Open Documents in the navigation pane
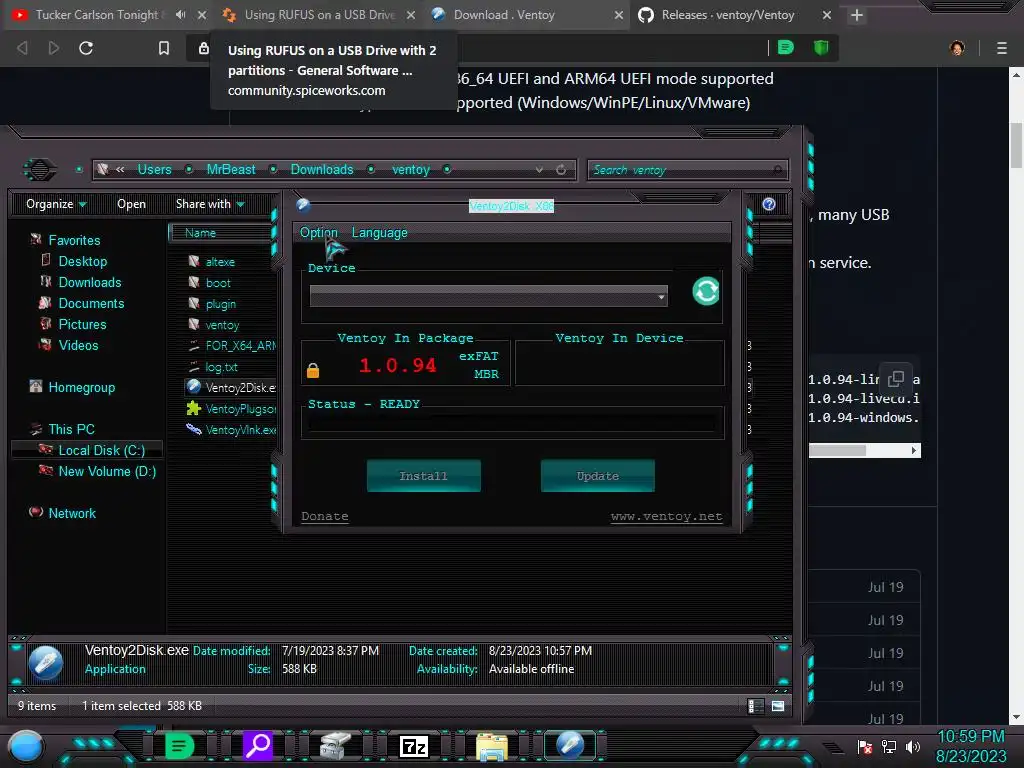1024x768 pixels. 91,303
